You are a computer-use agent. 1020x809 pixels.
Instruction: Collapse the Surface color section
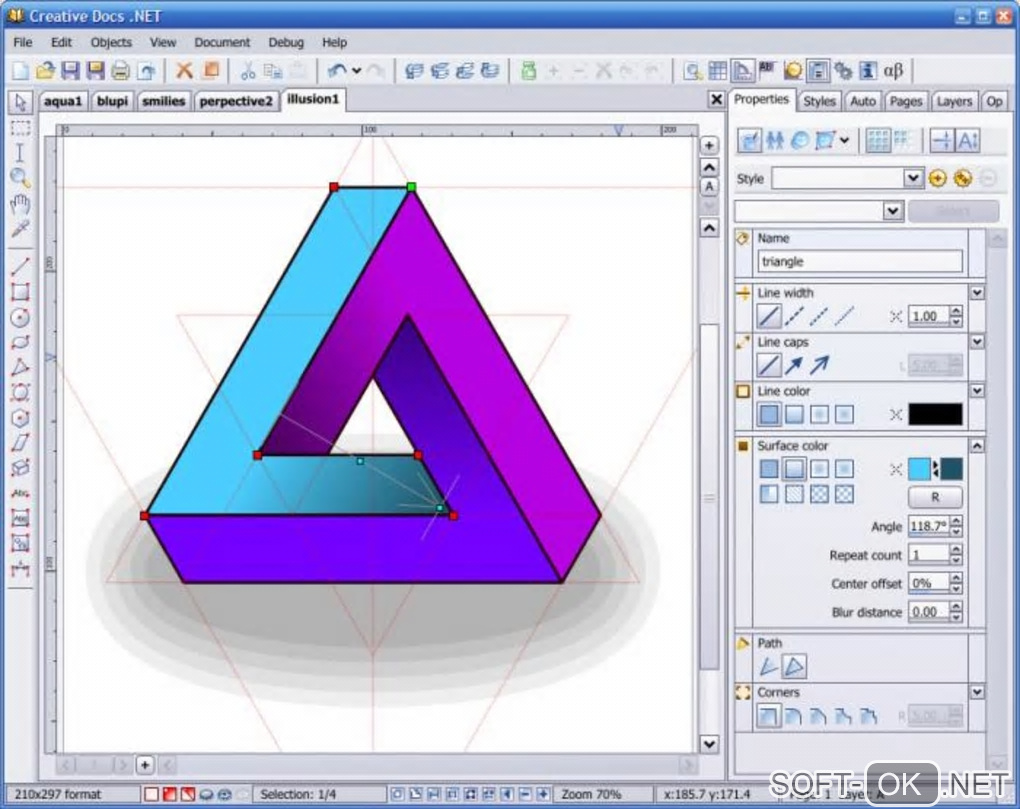tap(977, 445)
